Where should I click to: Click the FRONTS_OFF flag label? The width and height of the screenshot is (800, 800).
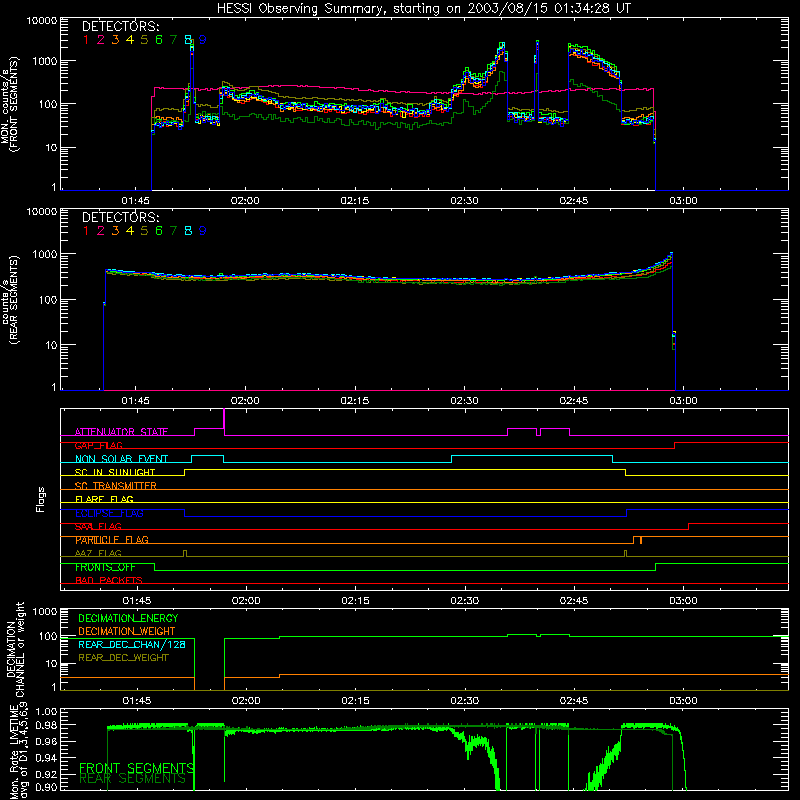tap(105, 567)
